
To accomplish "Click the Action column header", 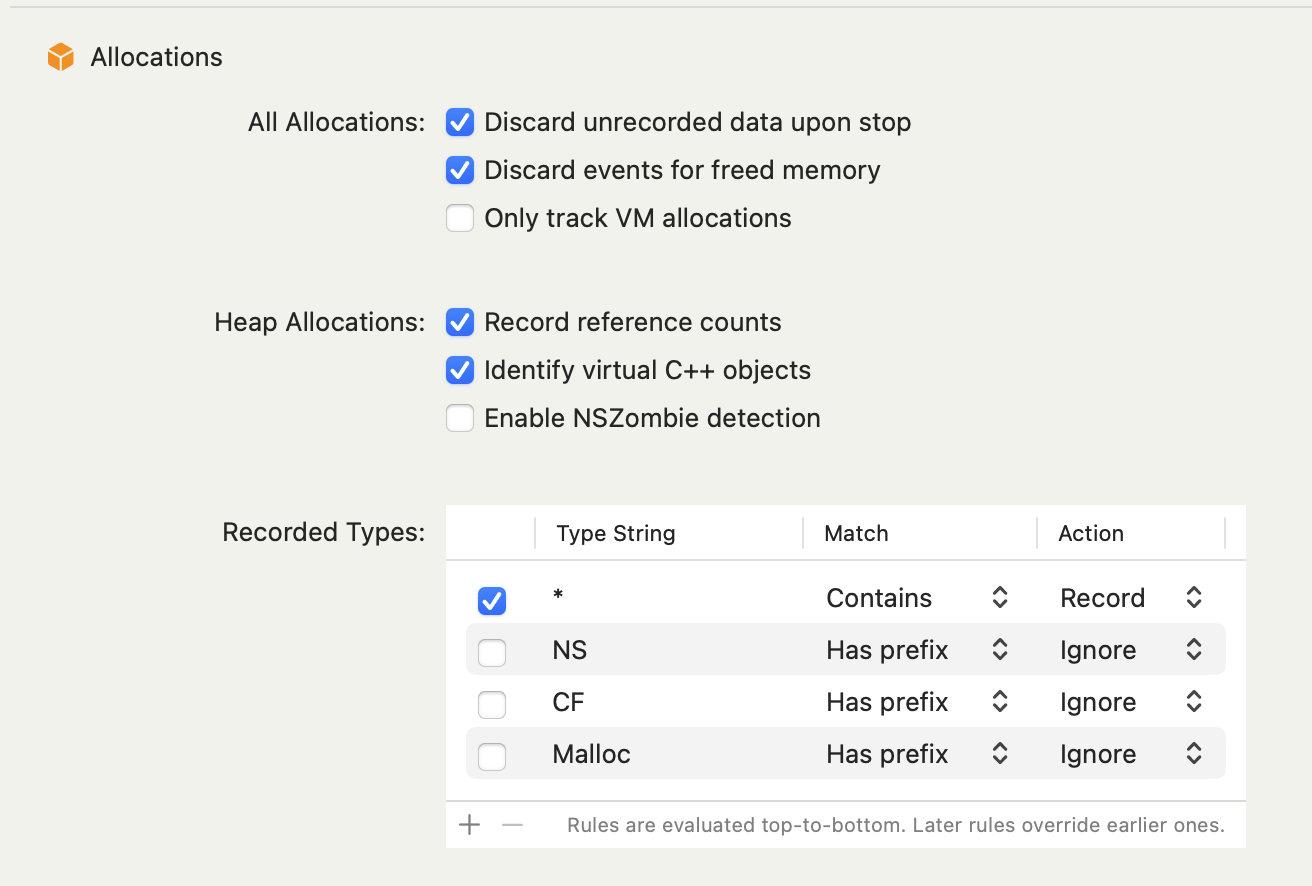I will click(1091, 534).
